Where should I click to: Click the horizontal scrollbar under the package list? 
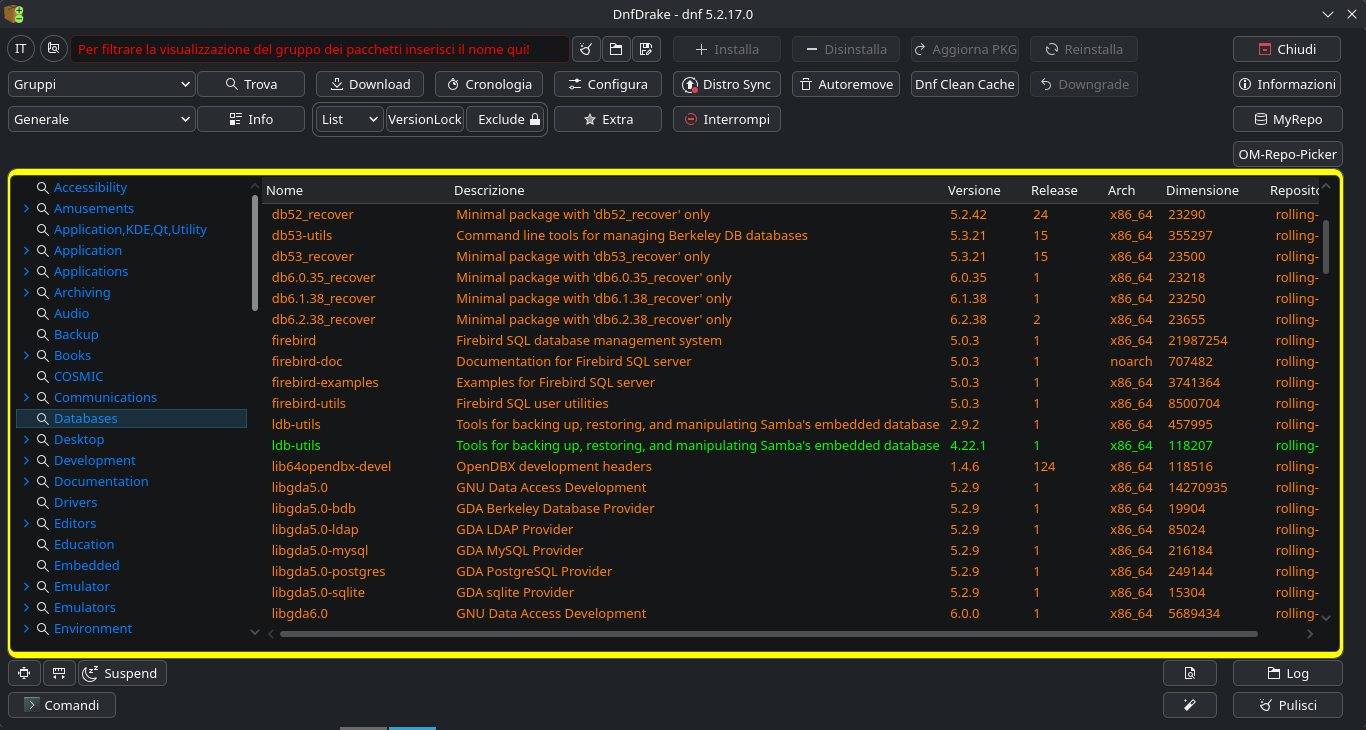click(767, 633)
